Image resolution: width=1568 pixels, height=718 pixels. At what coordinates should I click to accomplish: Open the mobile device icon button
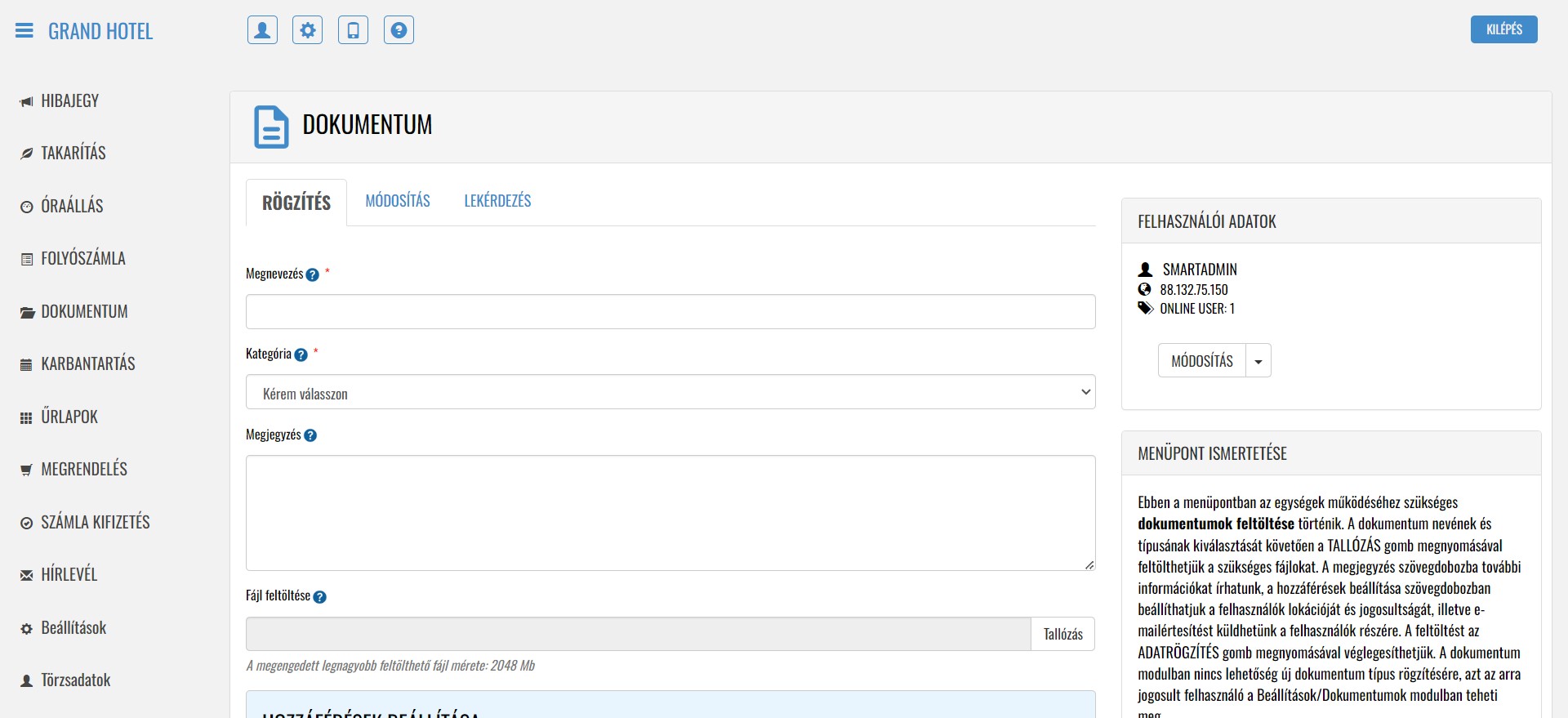tap(353, 30)
